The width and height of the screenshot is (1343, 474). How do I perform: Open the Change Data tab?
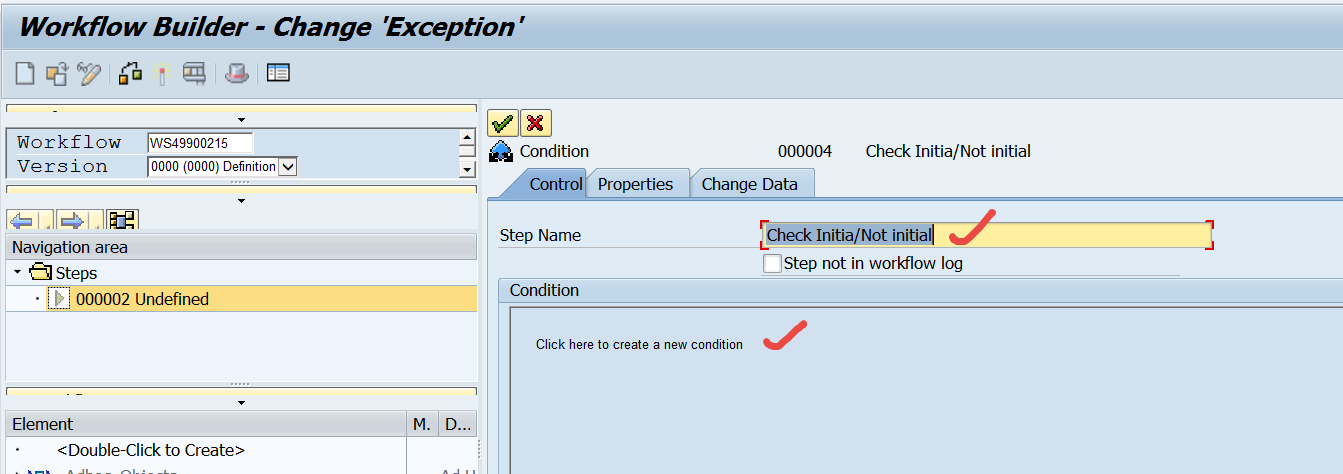(x=750, y=183)
